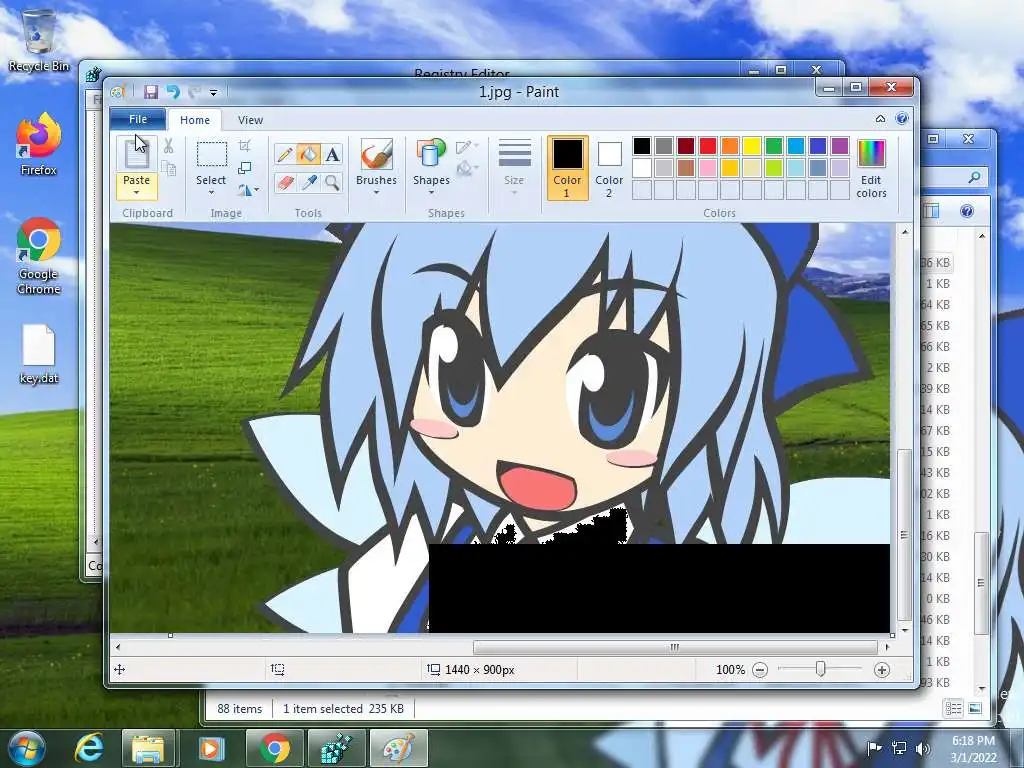
Task: Click the Brushes tool icon
Action: click(376, 155)
